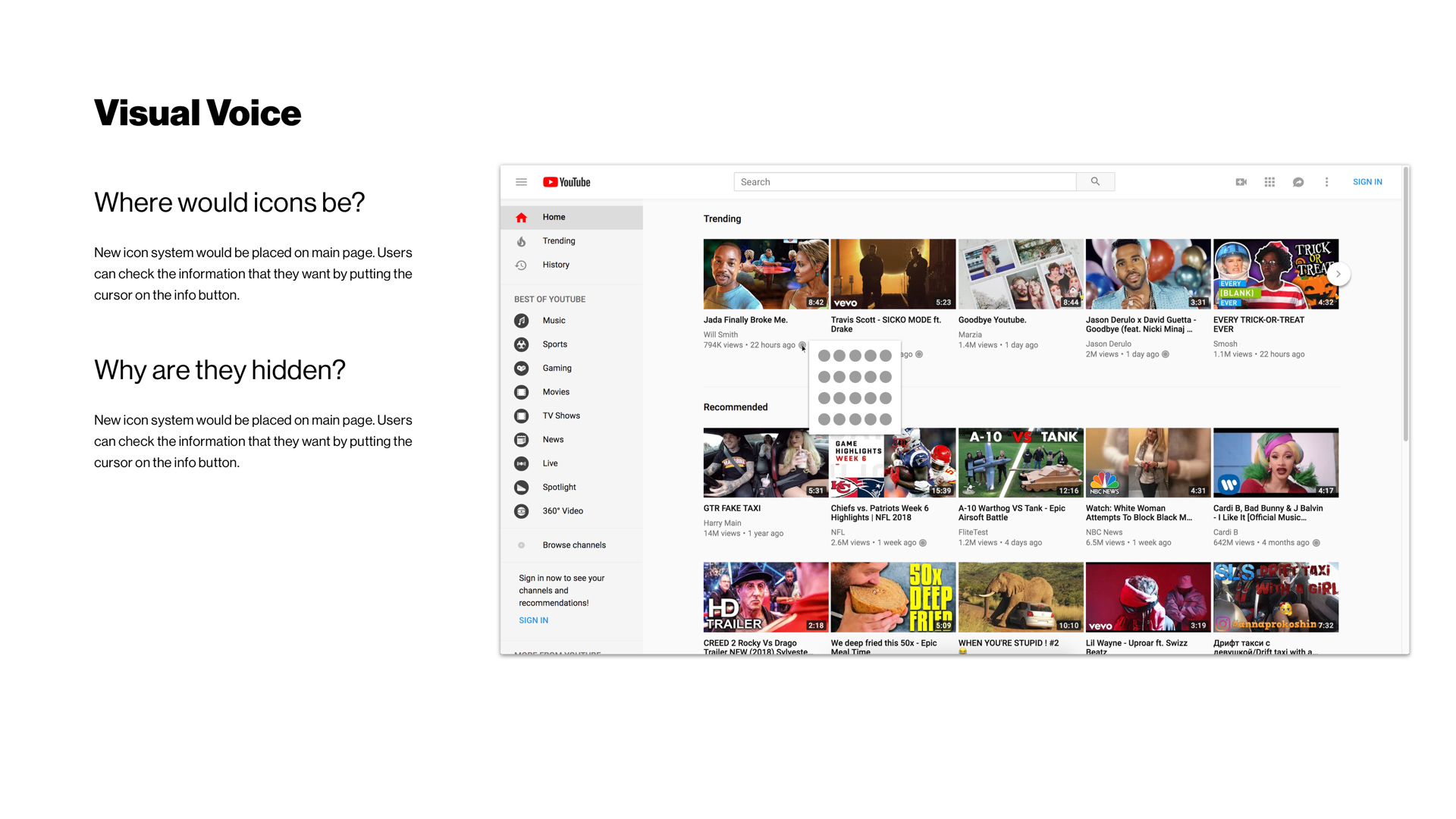The height and width of the screenshot is (819, 1456).
Task: Toggle the hamburger menu to collapse the sidebar
Action: [x=521, y=182]
